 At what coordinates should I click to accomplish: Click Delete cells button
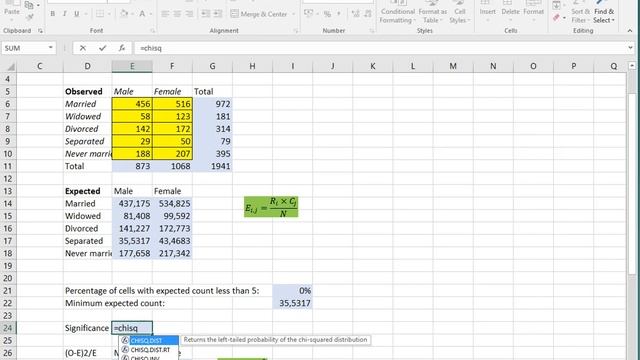[x=510, y=11]
